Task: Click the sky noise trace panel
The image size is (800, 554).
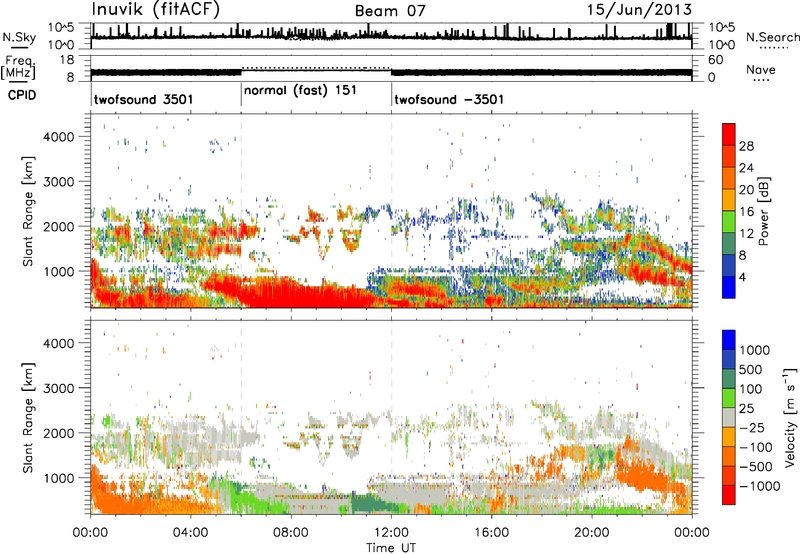Action: click(x=391, y=36)
